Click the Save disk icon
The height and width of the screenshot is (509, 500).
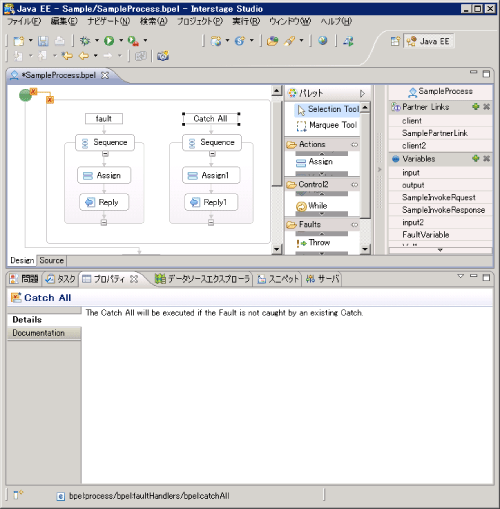click(x=43, y=41)
